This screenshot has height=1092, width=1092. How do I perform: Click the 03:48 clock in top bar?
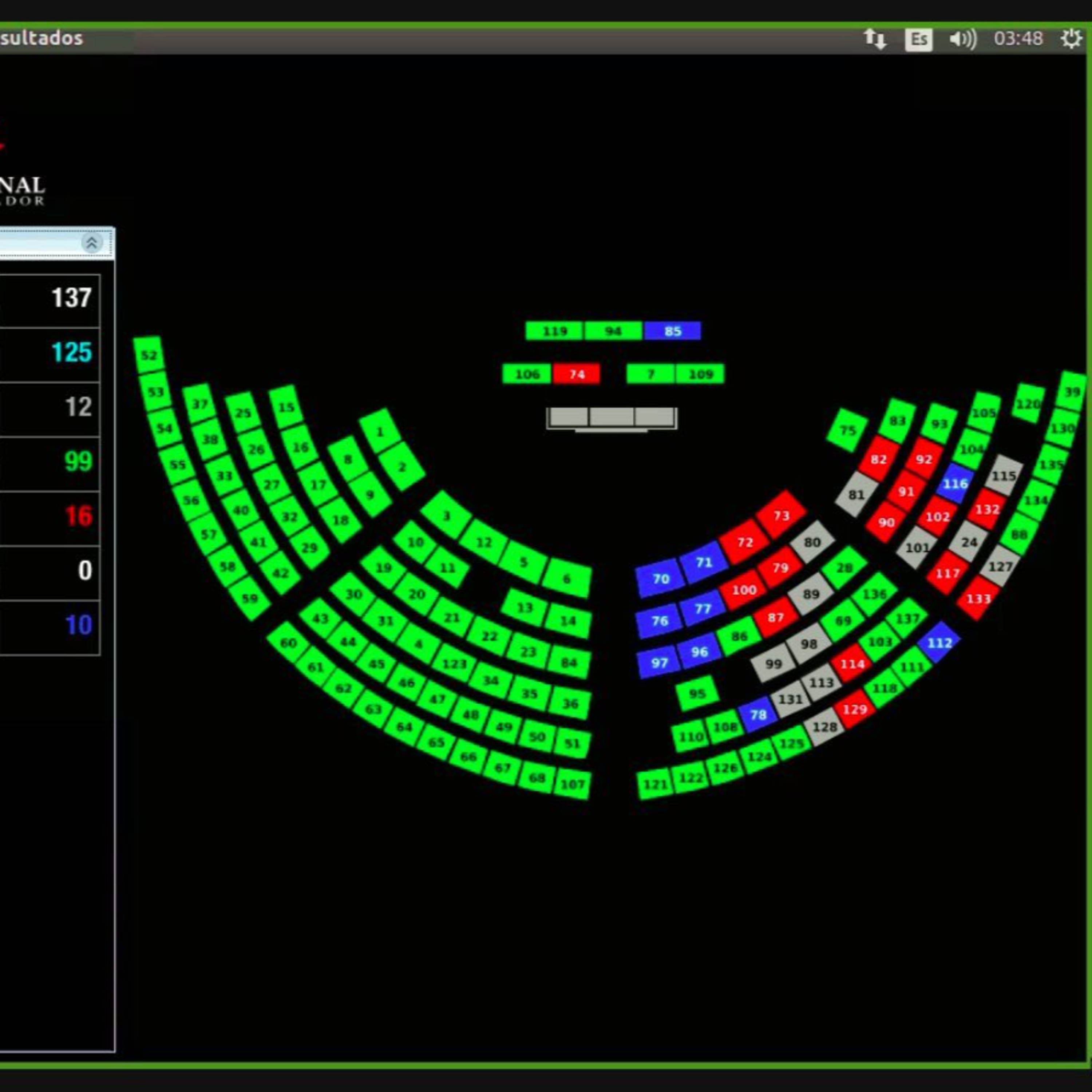pyautogui.click(x=1018, y=39)
